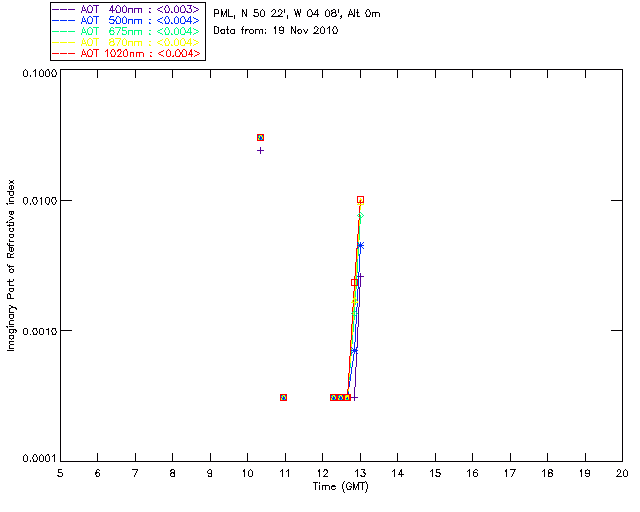
Task: Click the x-axis tick label 11
Action: (285, 473)
